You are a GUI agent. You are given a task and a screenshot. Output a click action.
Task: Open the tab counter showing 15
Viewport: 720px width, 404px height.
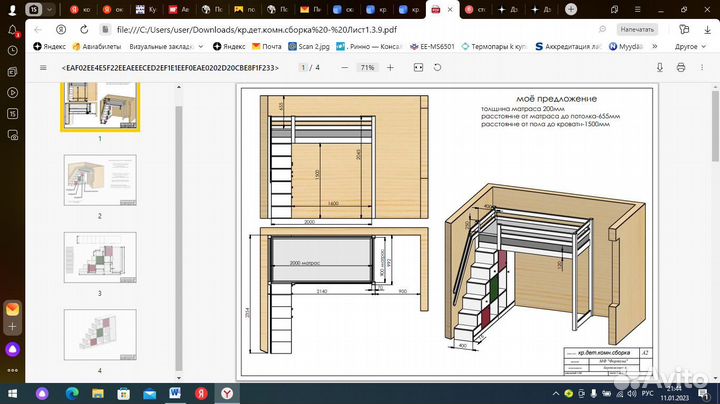36,9
